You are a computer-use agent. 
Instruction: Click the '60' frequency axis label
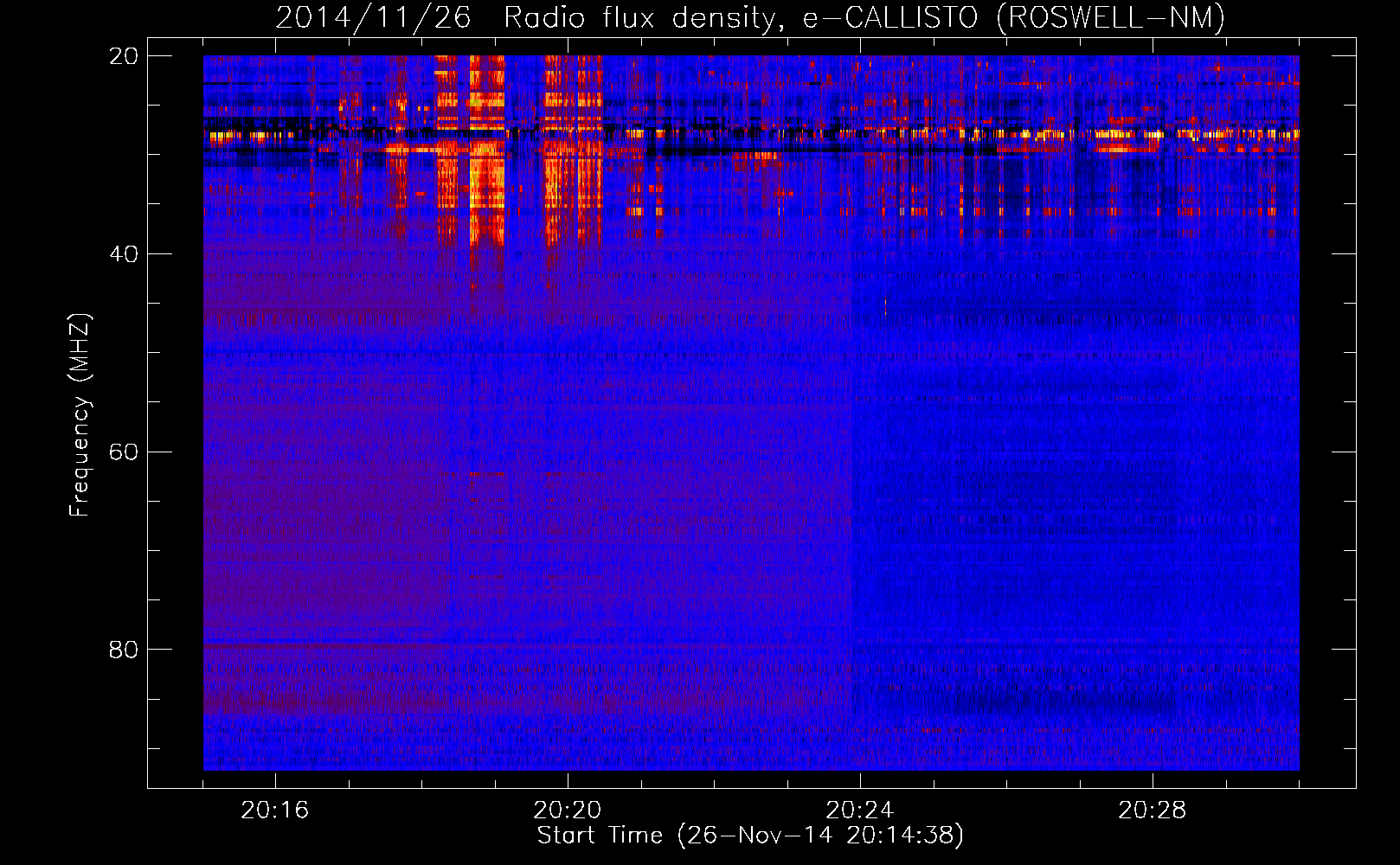coord(123,452)
